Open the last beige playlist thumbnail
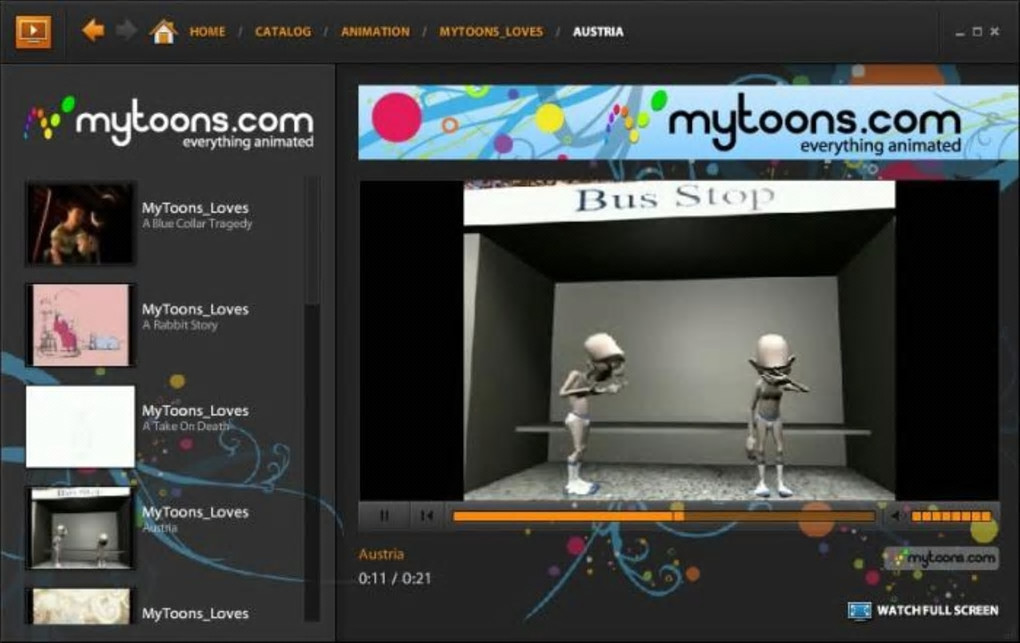1020x643 pixels. [x=80, y=606]
